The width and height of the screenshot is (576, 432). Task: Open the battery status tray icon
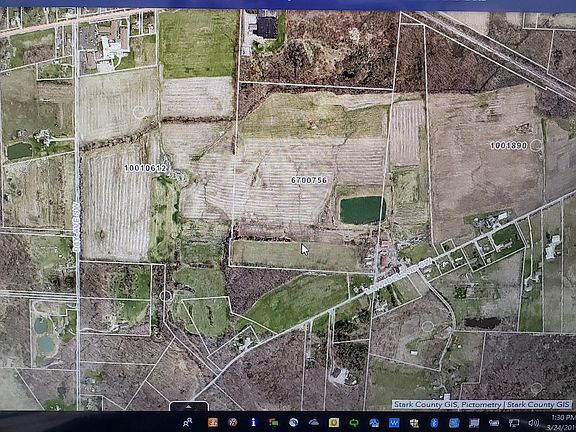(x=494, y=423)
